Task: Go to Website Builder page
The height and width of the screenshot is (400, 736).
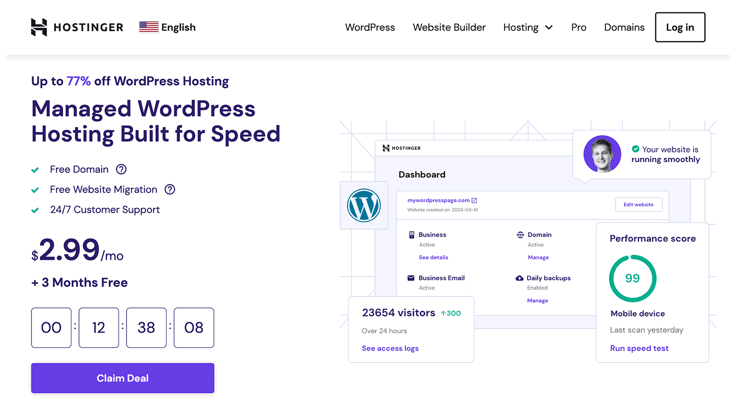Action: (x=449, y=27)
